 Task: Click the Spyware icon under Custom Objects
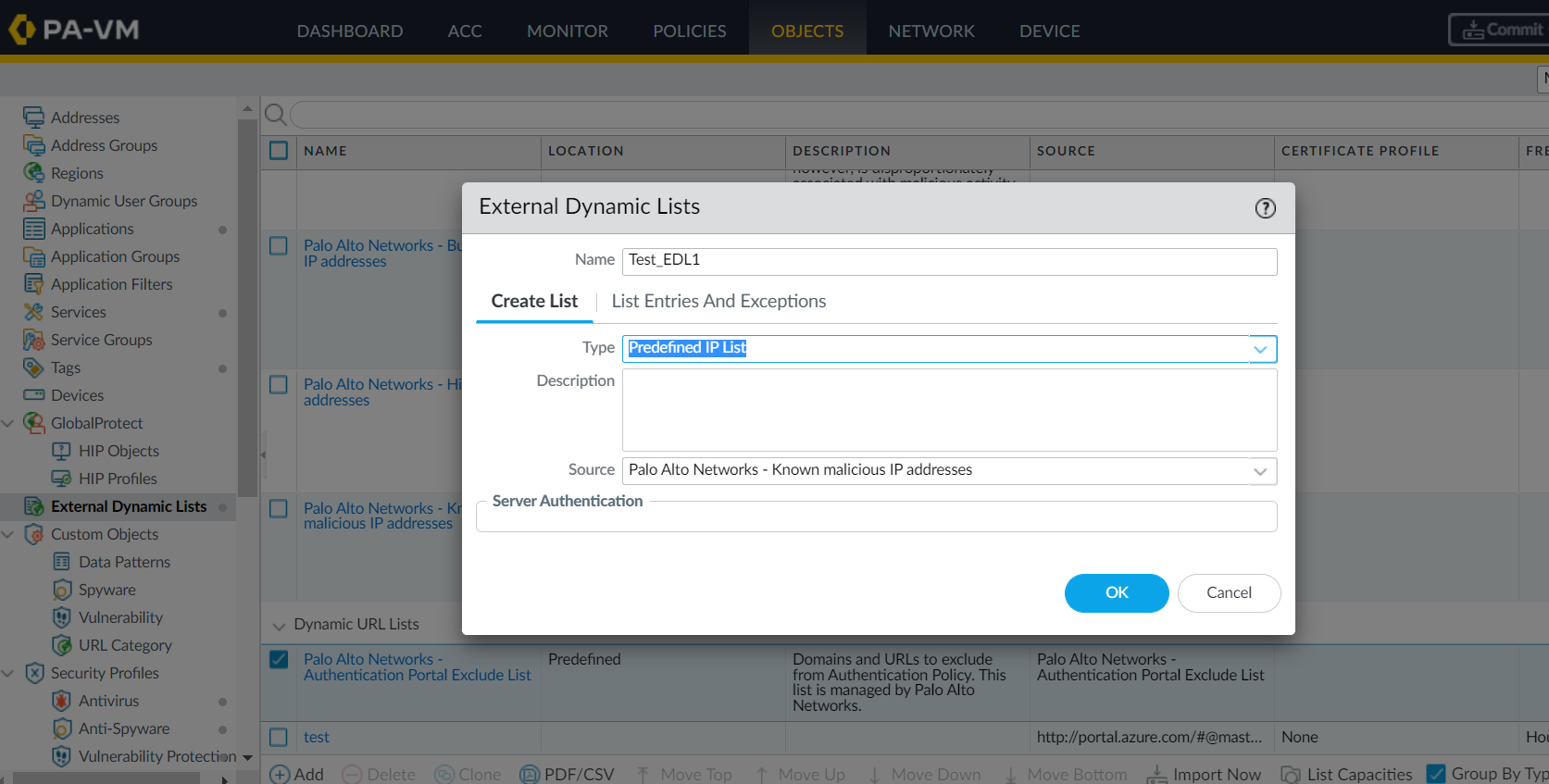62,590
